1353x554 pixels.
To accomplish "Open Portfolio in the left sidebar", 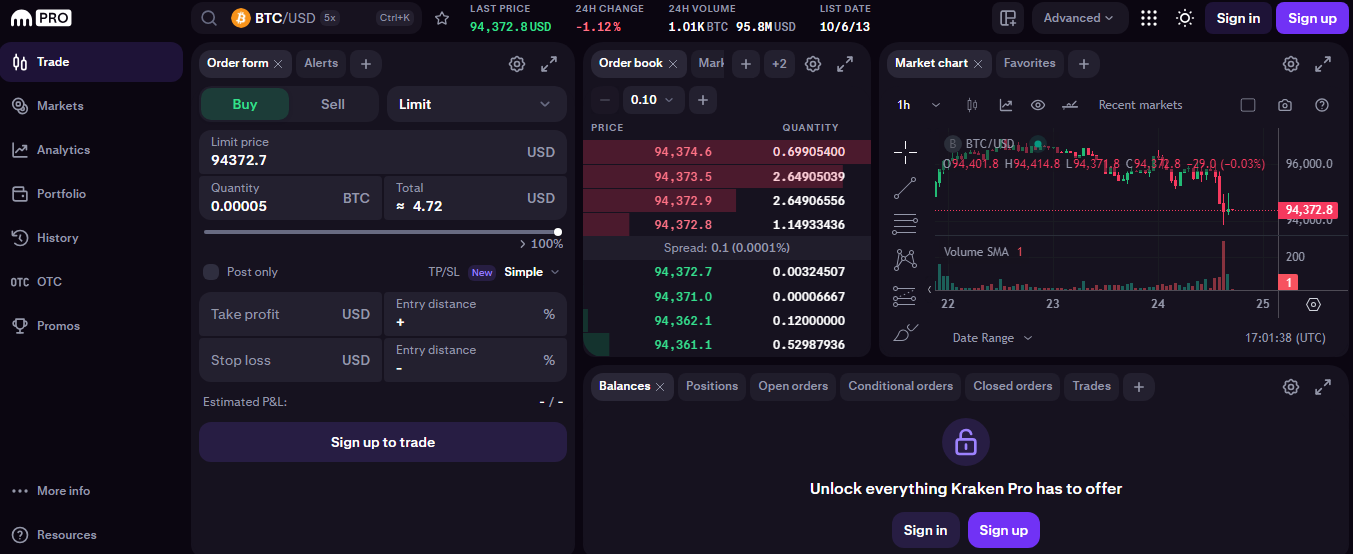I will click(61, 194).
